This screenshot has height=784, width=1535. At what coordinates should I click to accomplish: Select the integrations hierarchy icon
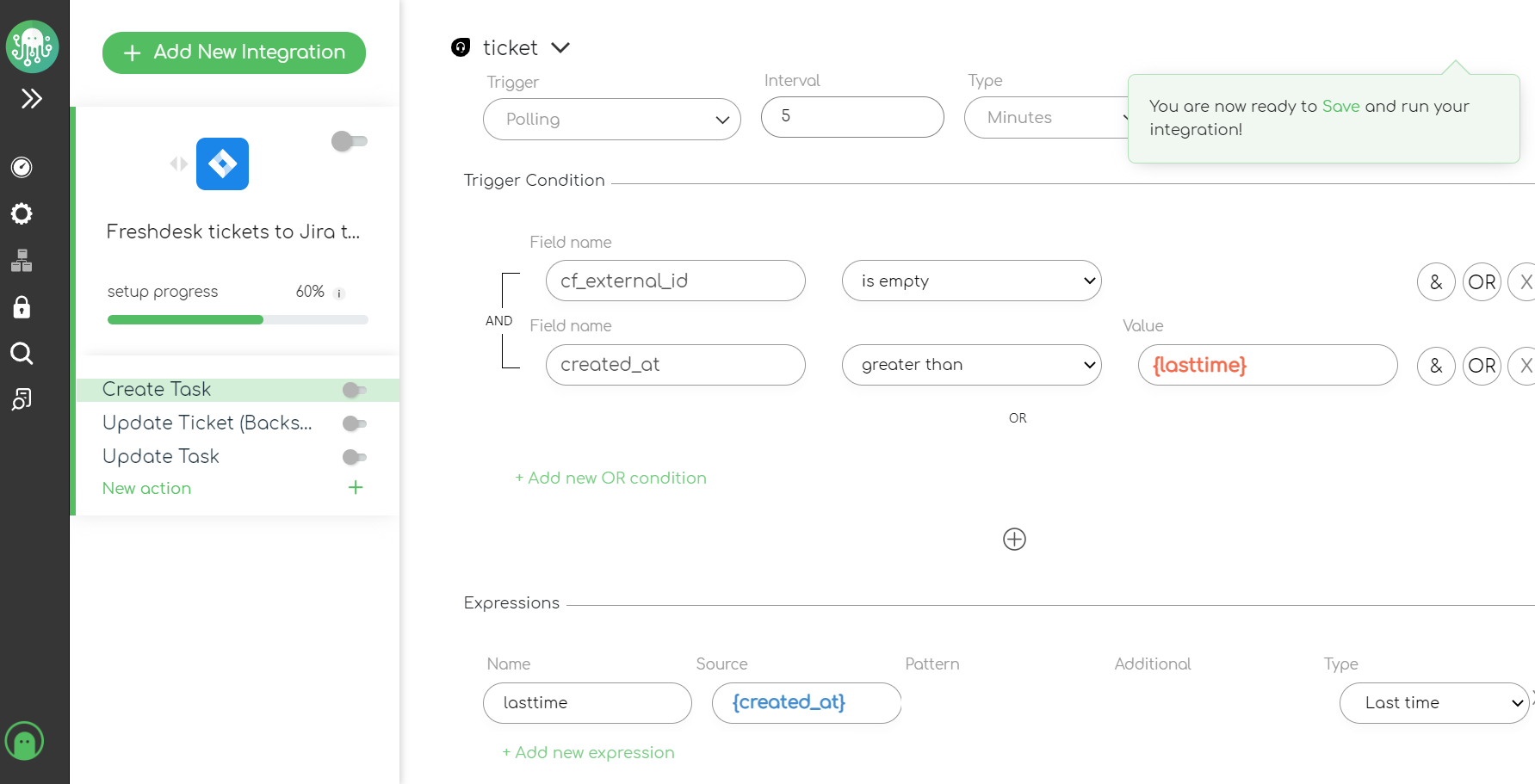coord(22,261)
